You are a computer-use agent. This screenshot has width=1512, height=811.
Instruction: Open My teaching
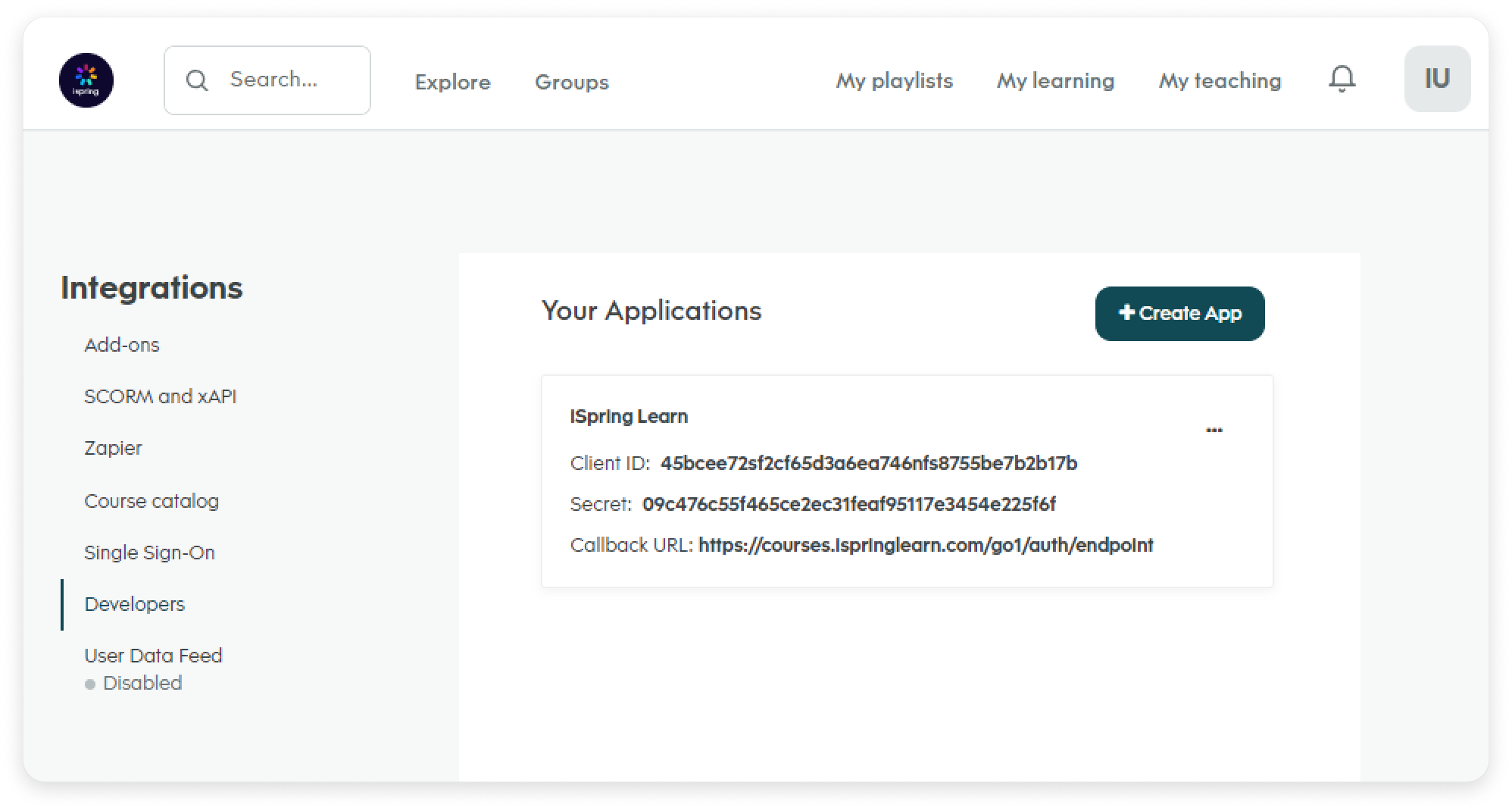click(x=1220, y=80)
